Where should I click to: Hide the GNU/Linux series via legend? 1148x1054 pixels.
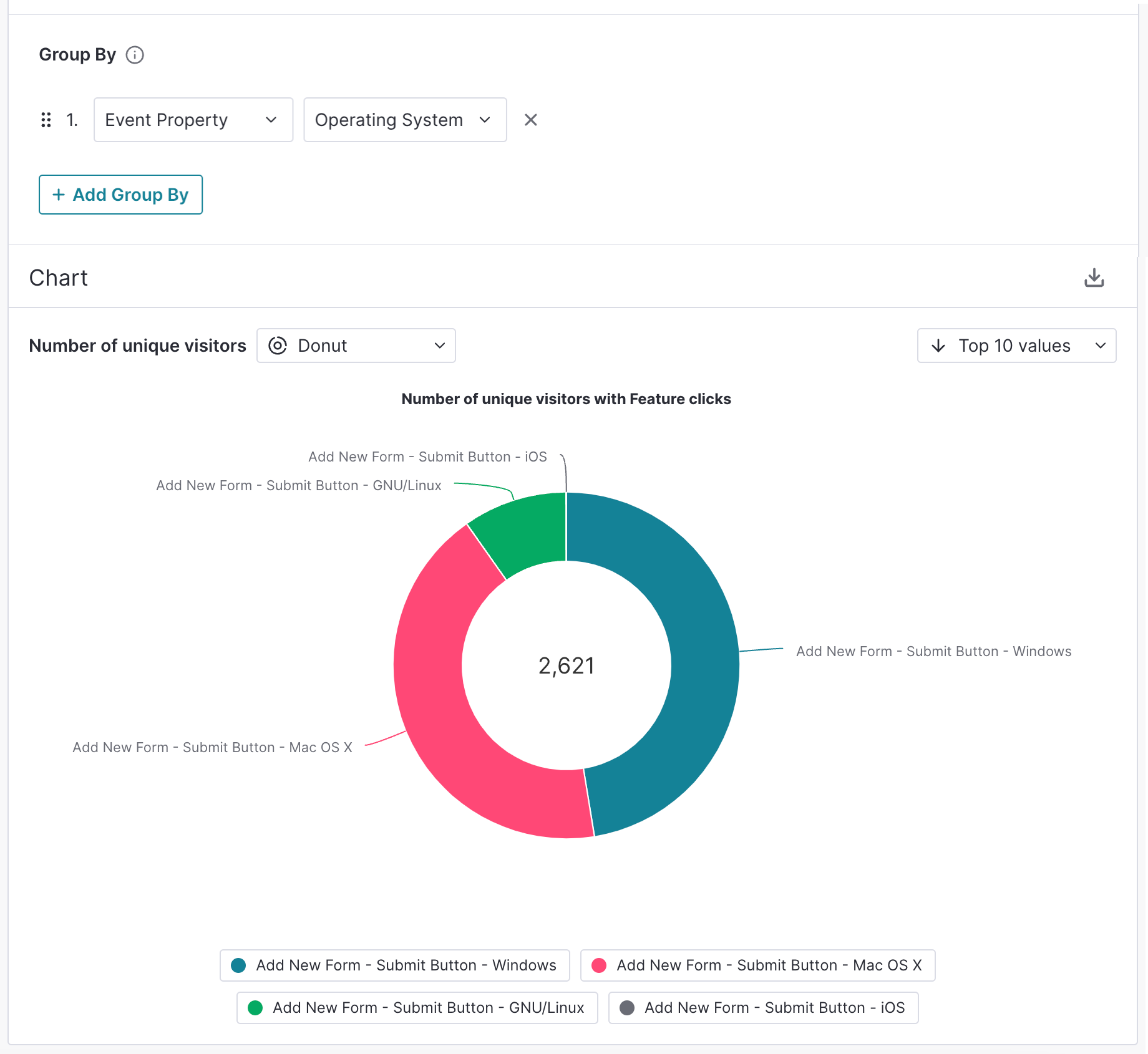[417, 1008]
